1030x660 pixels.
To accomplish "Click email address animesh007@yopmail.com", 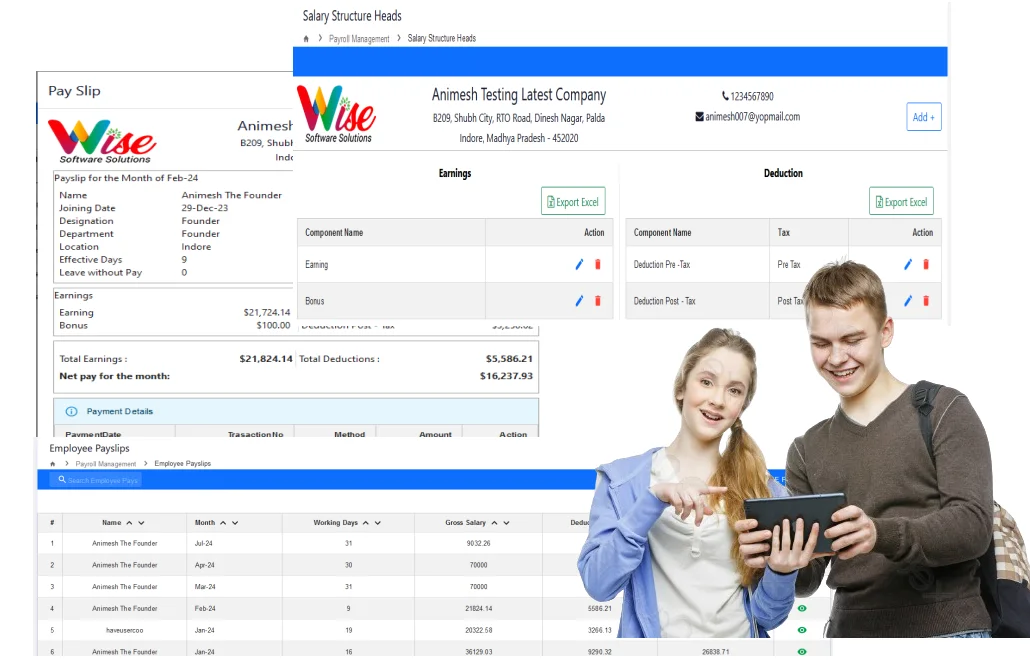I will coord(753,117).
